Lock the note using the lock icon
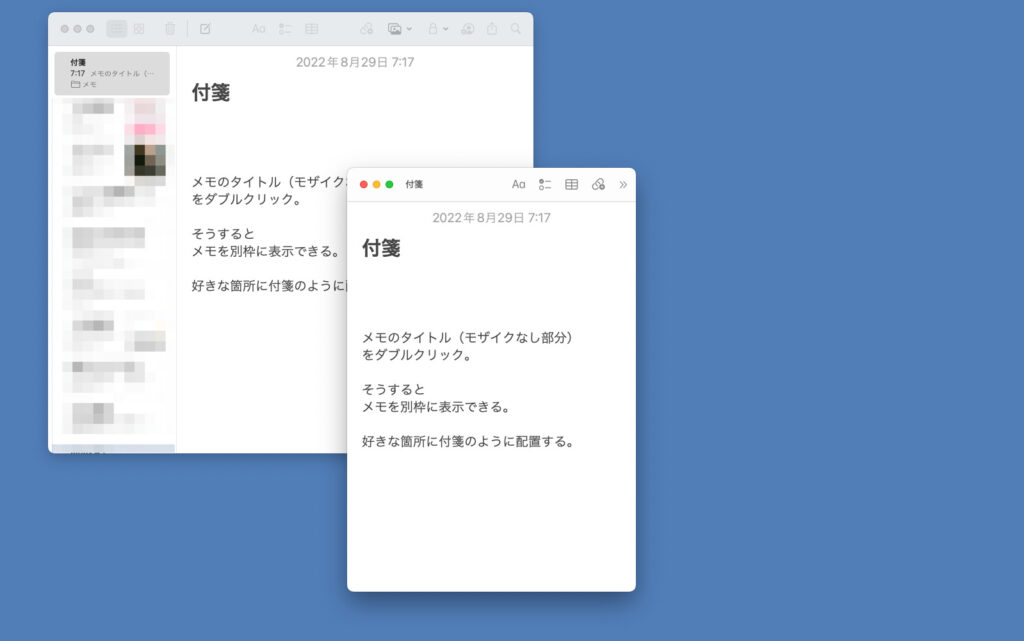This screenshot has width=1024, height=641. (x=432, y=28)
